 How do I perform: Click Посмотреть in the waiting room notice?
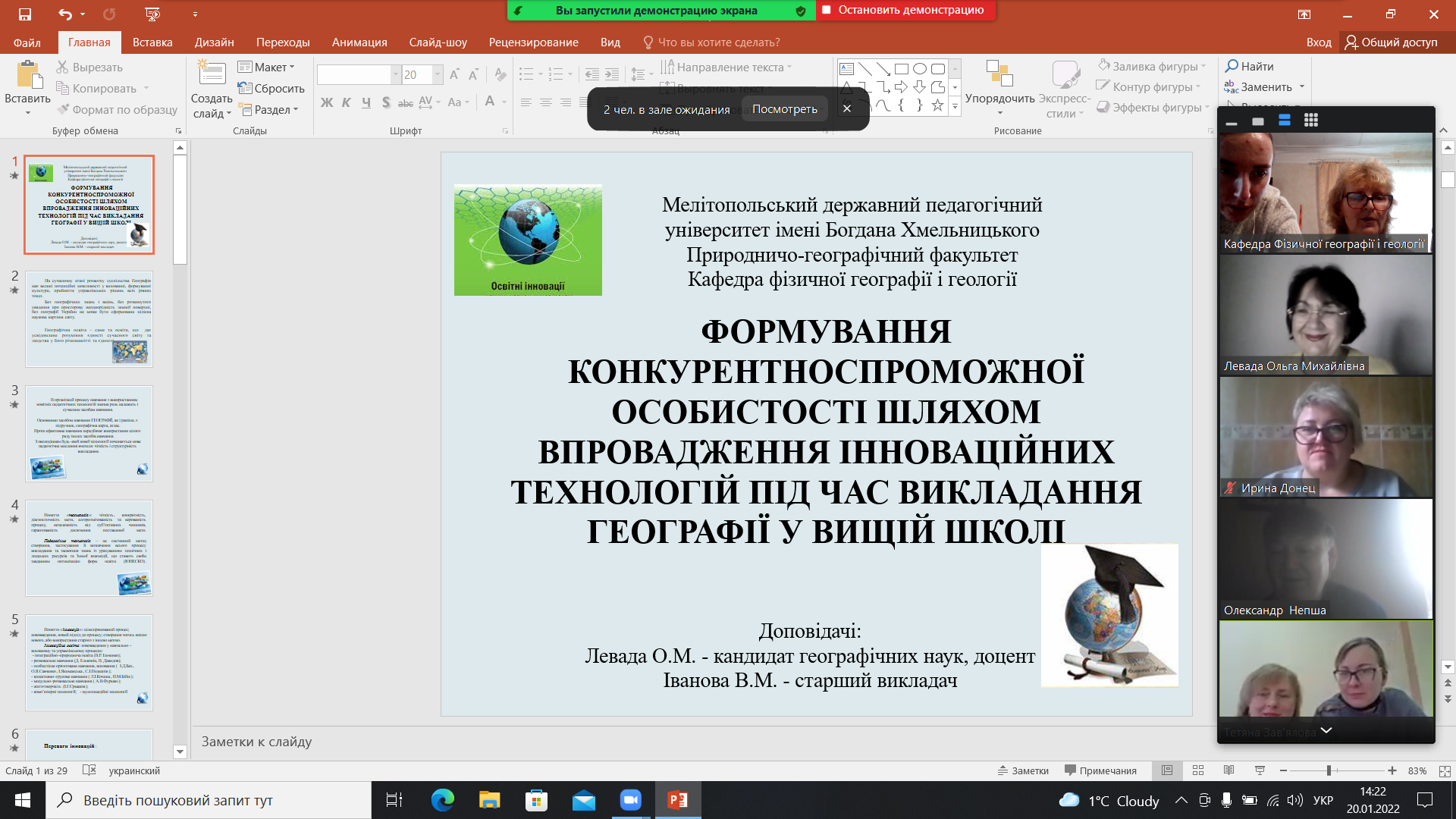784,109
